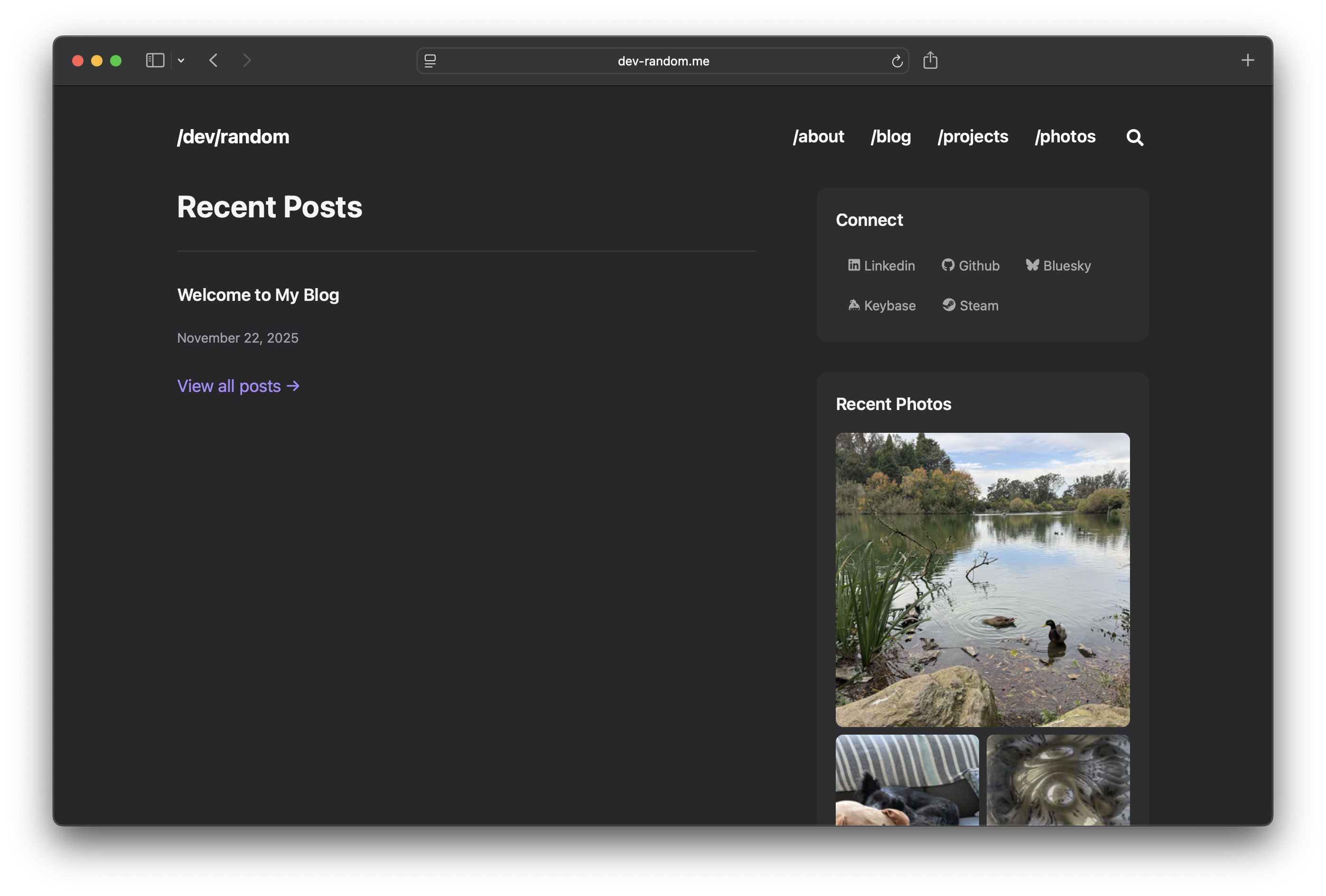The image size is (1326, 896).
Task: Expand the chevron next to the sidebar button
Action: [181, 60]
